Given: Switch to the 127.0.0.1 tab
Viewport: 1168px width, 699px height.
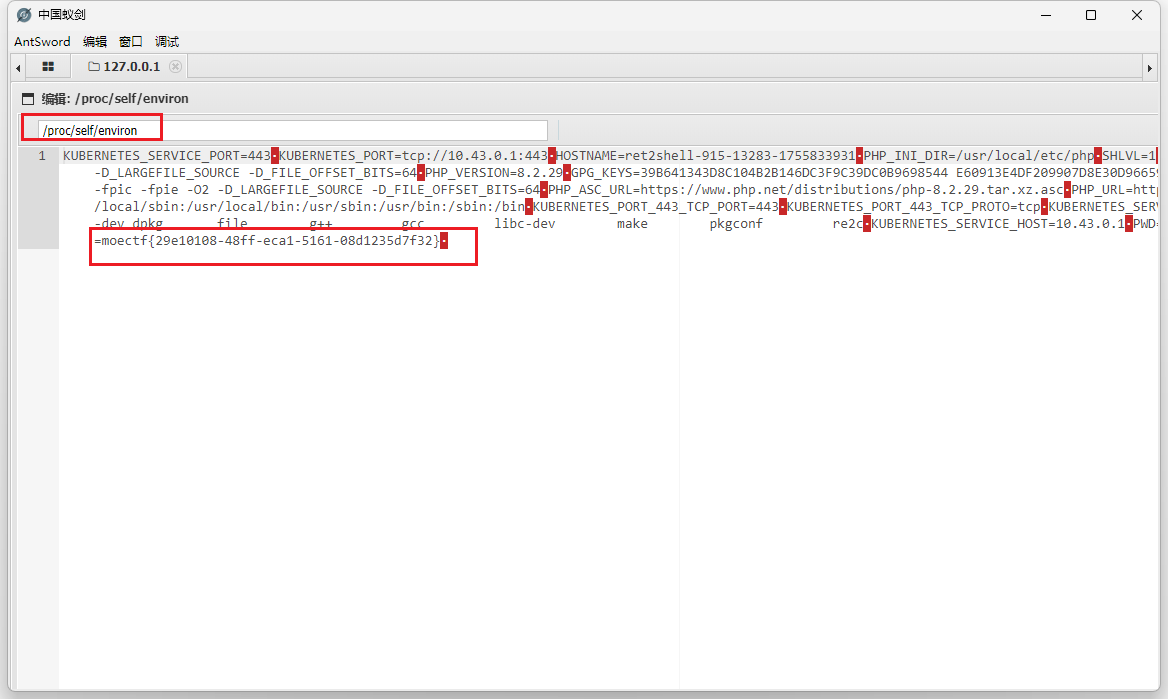Looking at the screenshot, I should pyautogui.click(x=130, y=67).
